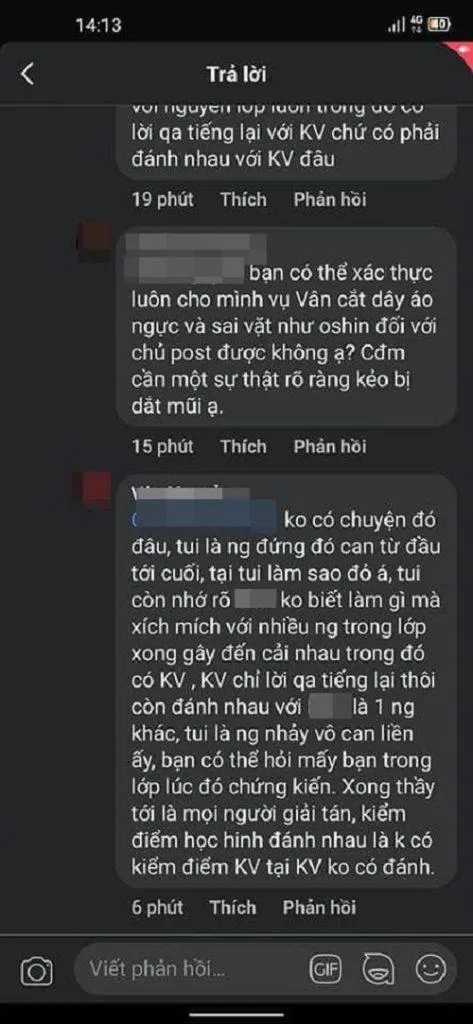Image resolution: width=473 pixels, height=1024 pixels.
Task: Open the avatar of the 15 phút commenter
Action: (x=93, y=244)
